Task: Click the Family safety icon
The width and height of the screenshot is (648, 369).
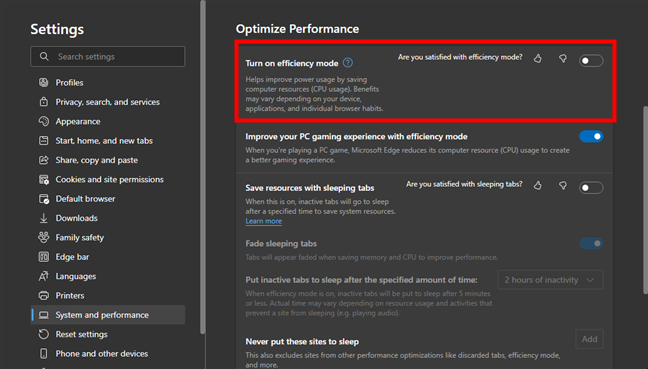Action: (x=43, y=237)
